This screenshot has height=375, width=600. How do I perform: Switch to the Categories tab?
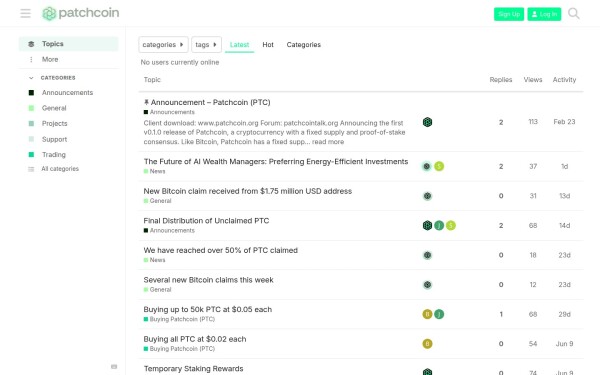[303, 45]
